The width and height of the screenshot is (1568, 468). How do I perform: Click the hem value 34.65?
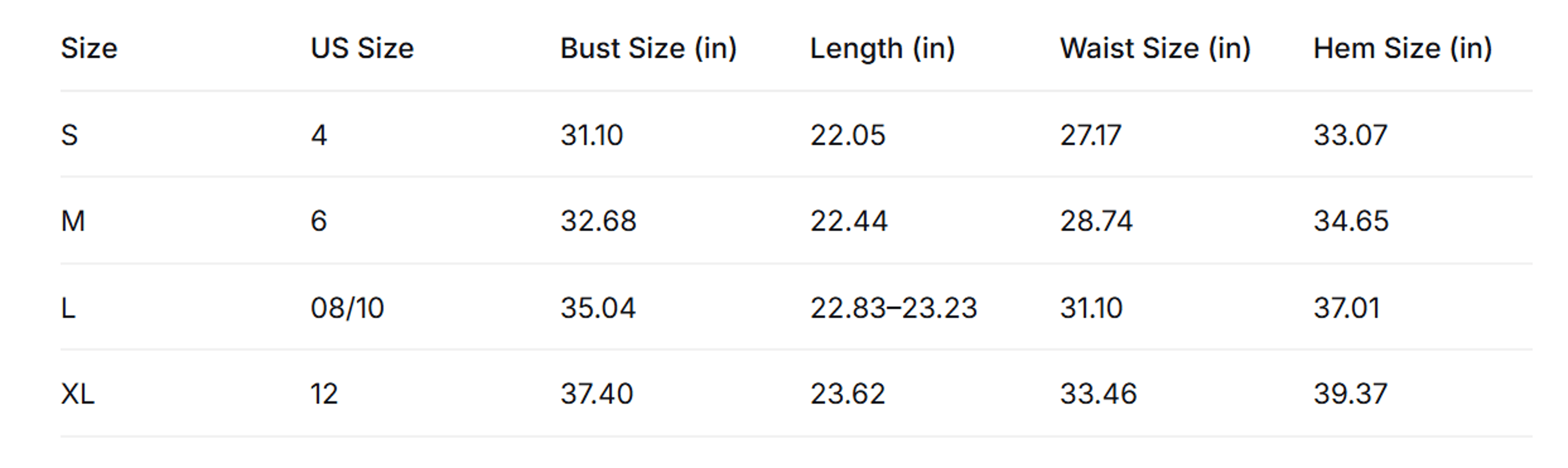coord(1351,221)
